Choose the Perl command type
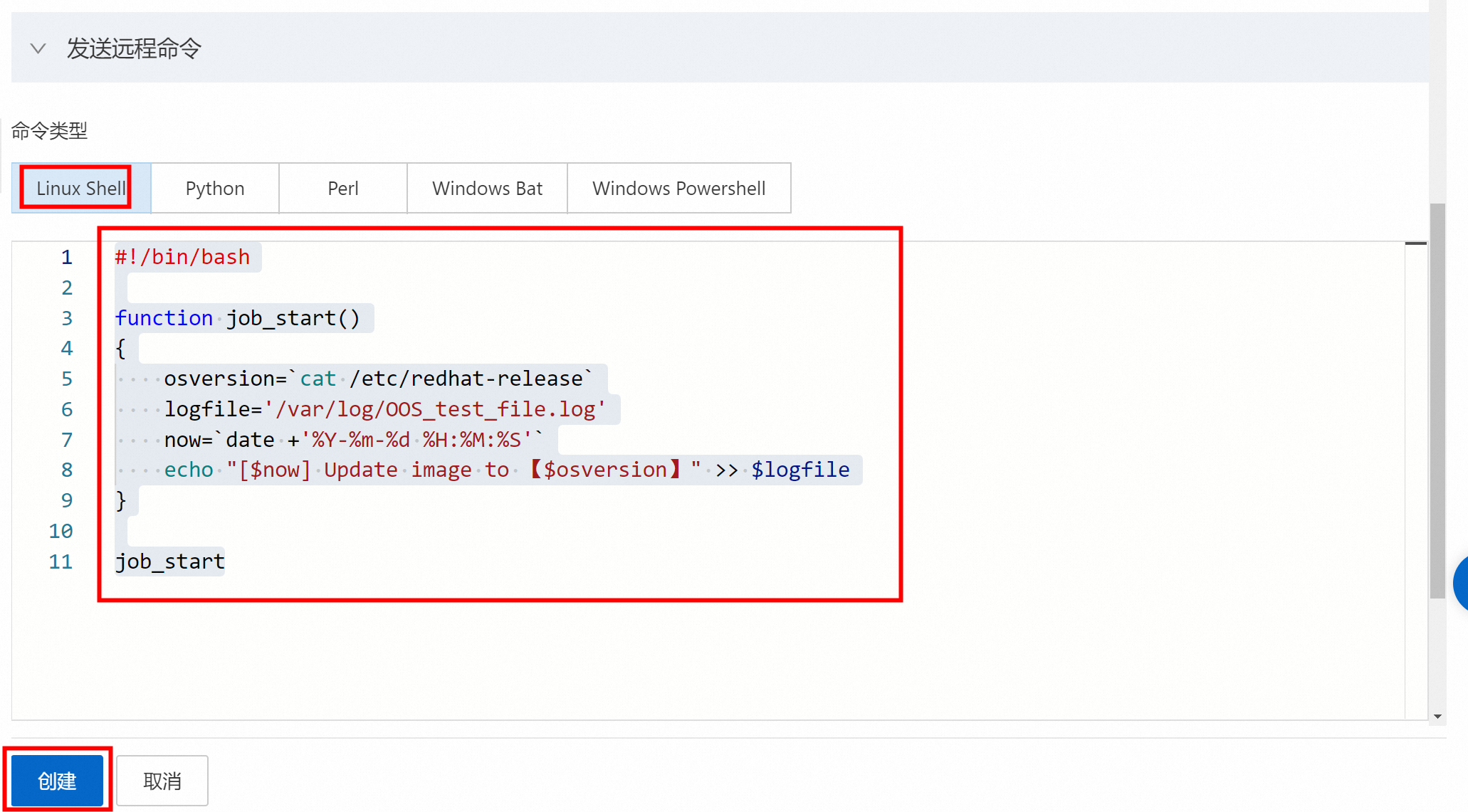The height and width of the screenshot is (812, 1468). 342,188
